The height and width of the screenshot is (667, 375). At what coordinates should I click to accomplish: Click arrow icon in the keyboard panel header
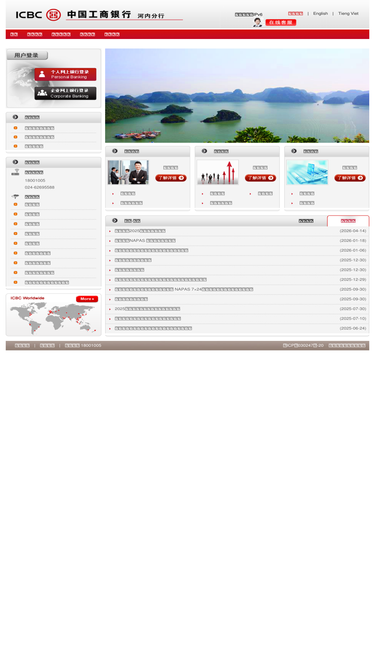pos(294,151)
